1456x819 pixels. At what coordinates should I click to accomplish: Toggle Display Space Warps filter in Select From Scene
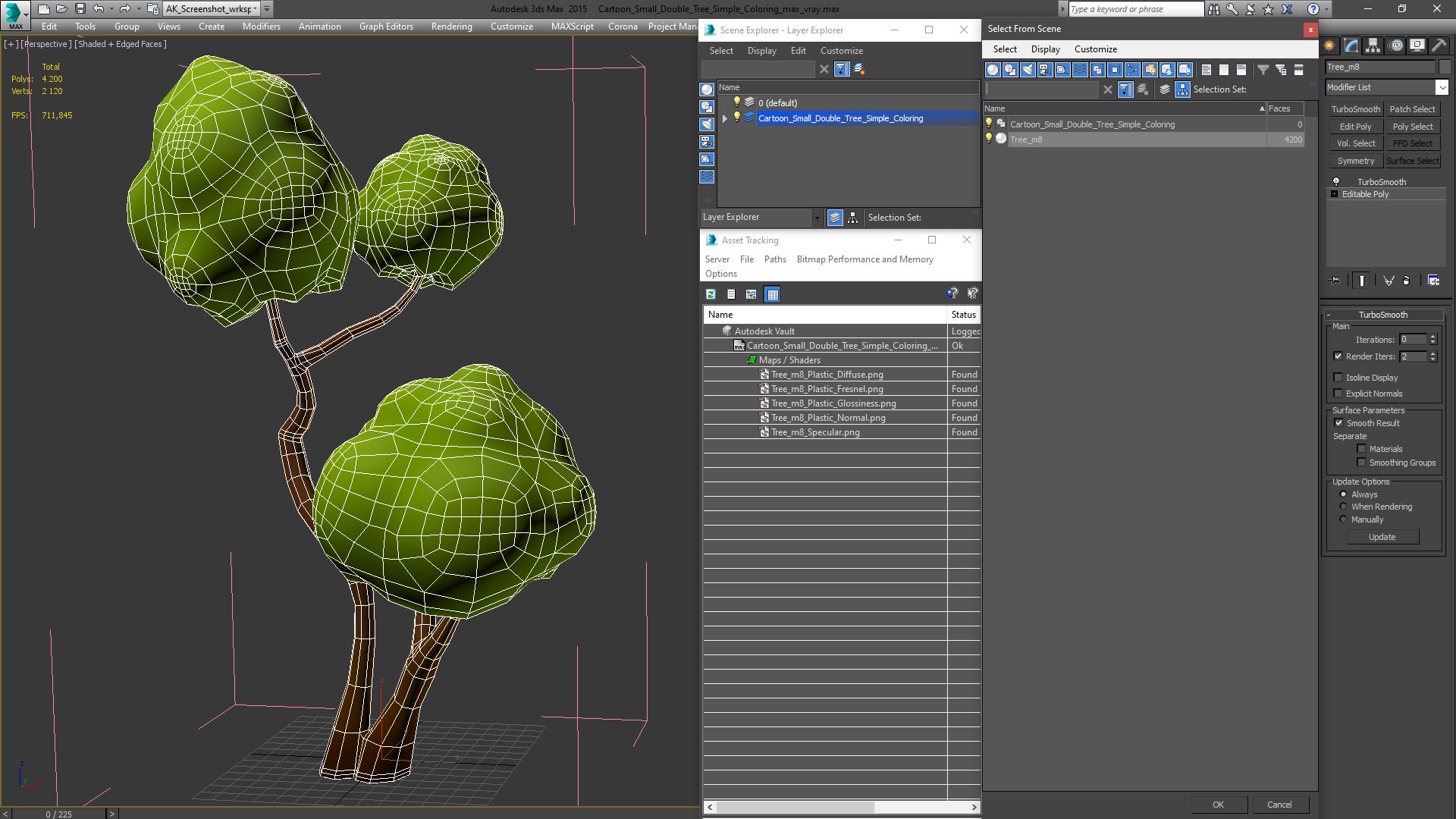tap(1080, 70)
